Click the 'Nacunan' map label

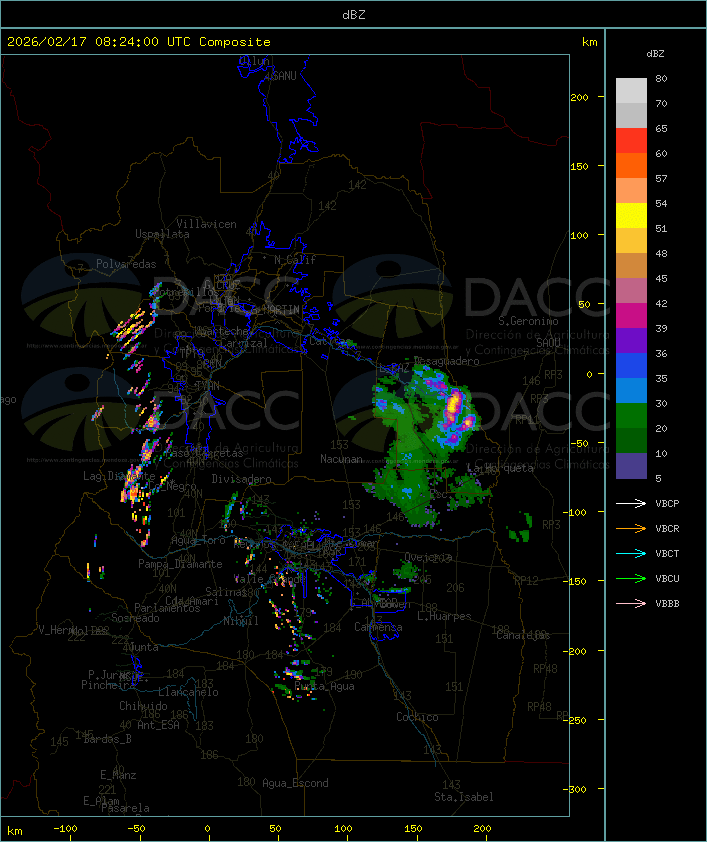[341, 459]
